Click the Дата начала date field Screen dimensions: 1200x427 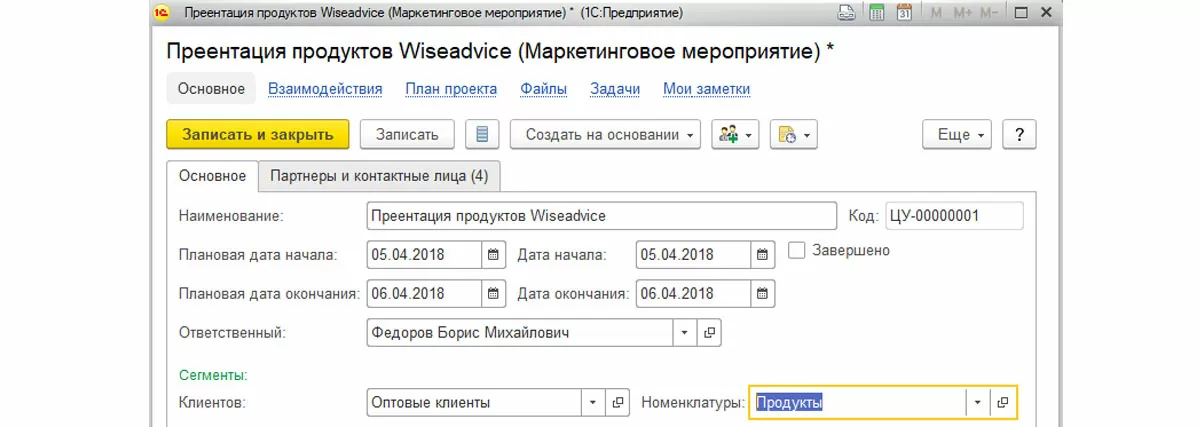pos(693,254)
